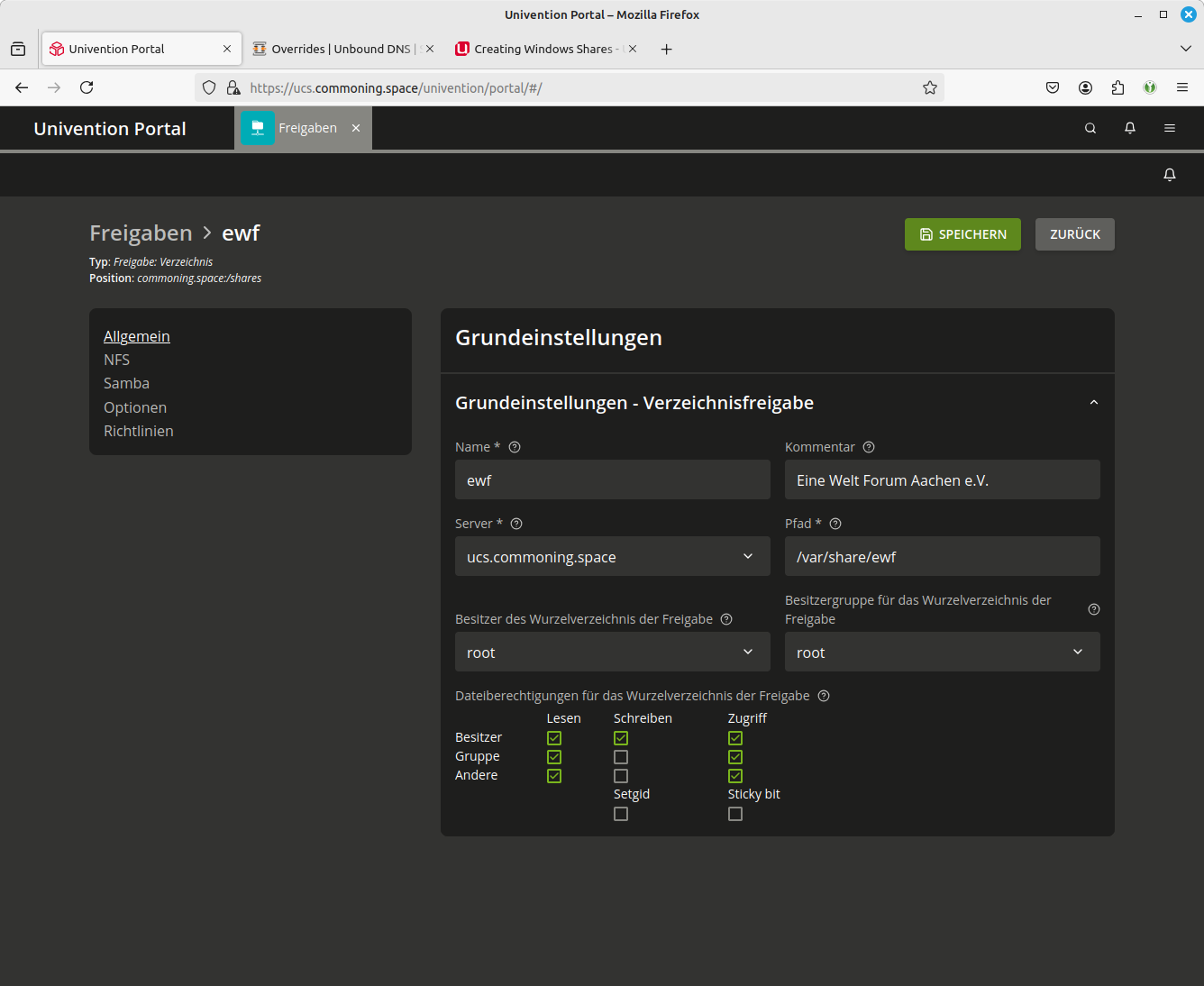Viewport: 1204px width, 986px height.
Task: Bookmark this page with the star icon
Action: [x=930, y=87]
